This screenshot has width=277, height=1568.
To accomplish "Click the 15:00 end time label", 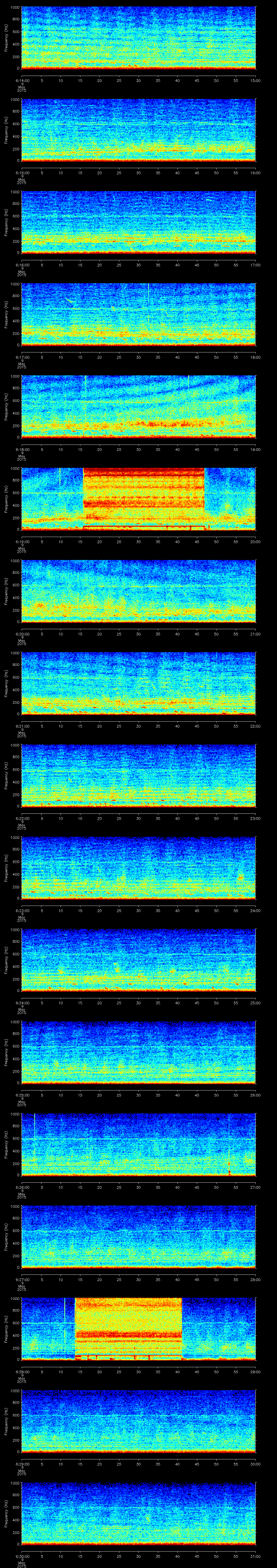I will [x=256, y=80].
